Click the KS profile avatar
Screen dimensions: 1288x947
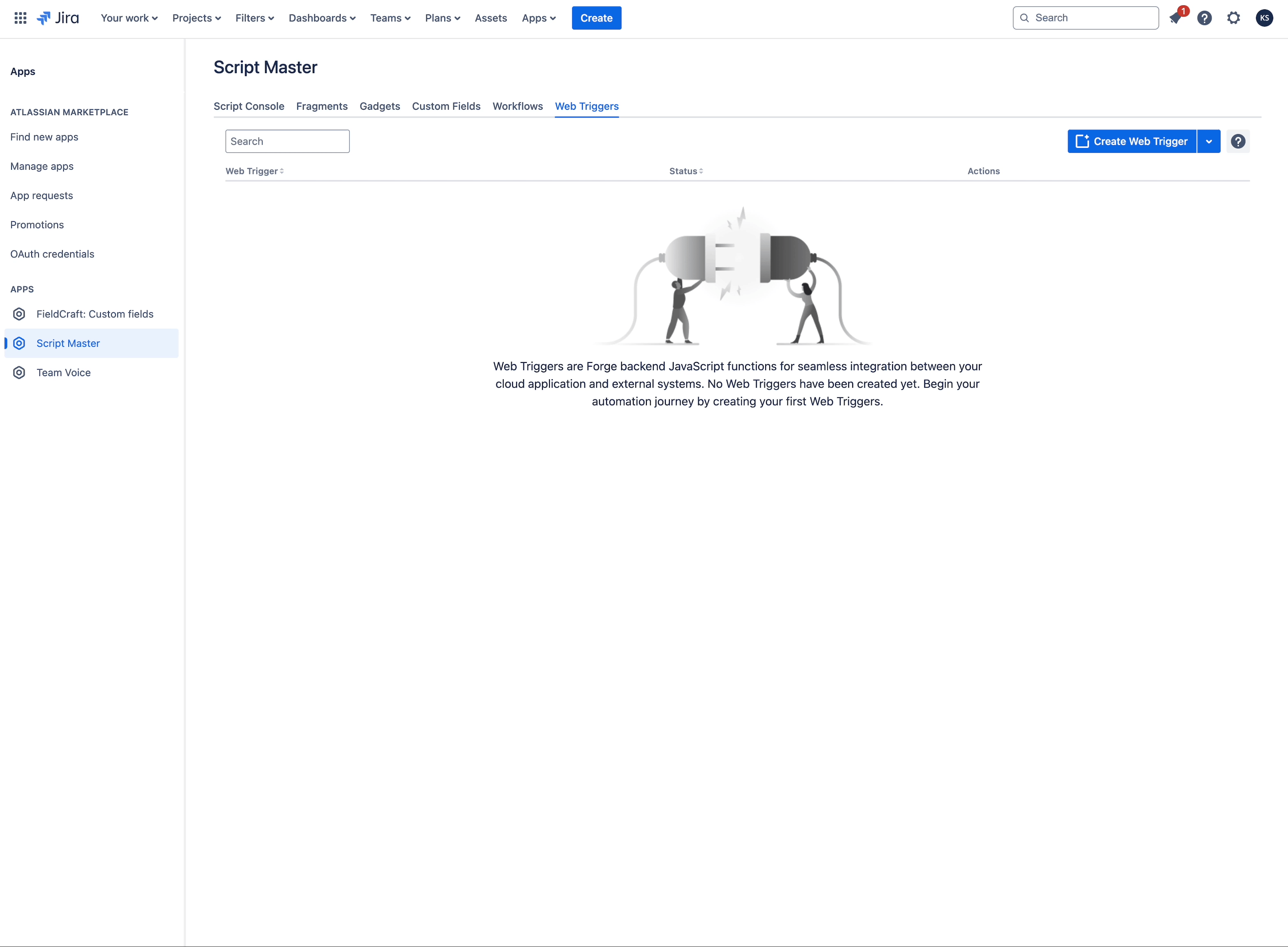1264,18
